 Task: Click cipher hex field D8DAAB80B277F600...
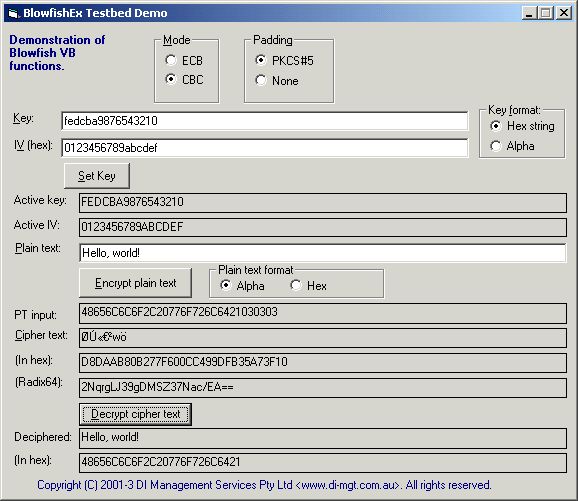click(323, 362)
